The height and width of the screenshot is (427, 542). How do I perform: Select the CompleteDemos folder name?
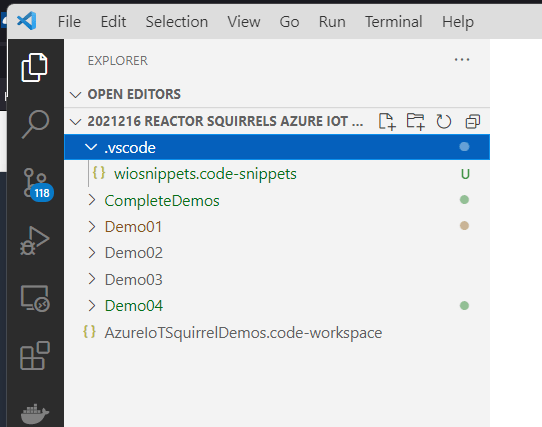pyautogui.click(x=162, y=201)
